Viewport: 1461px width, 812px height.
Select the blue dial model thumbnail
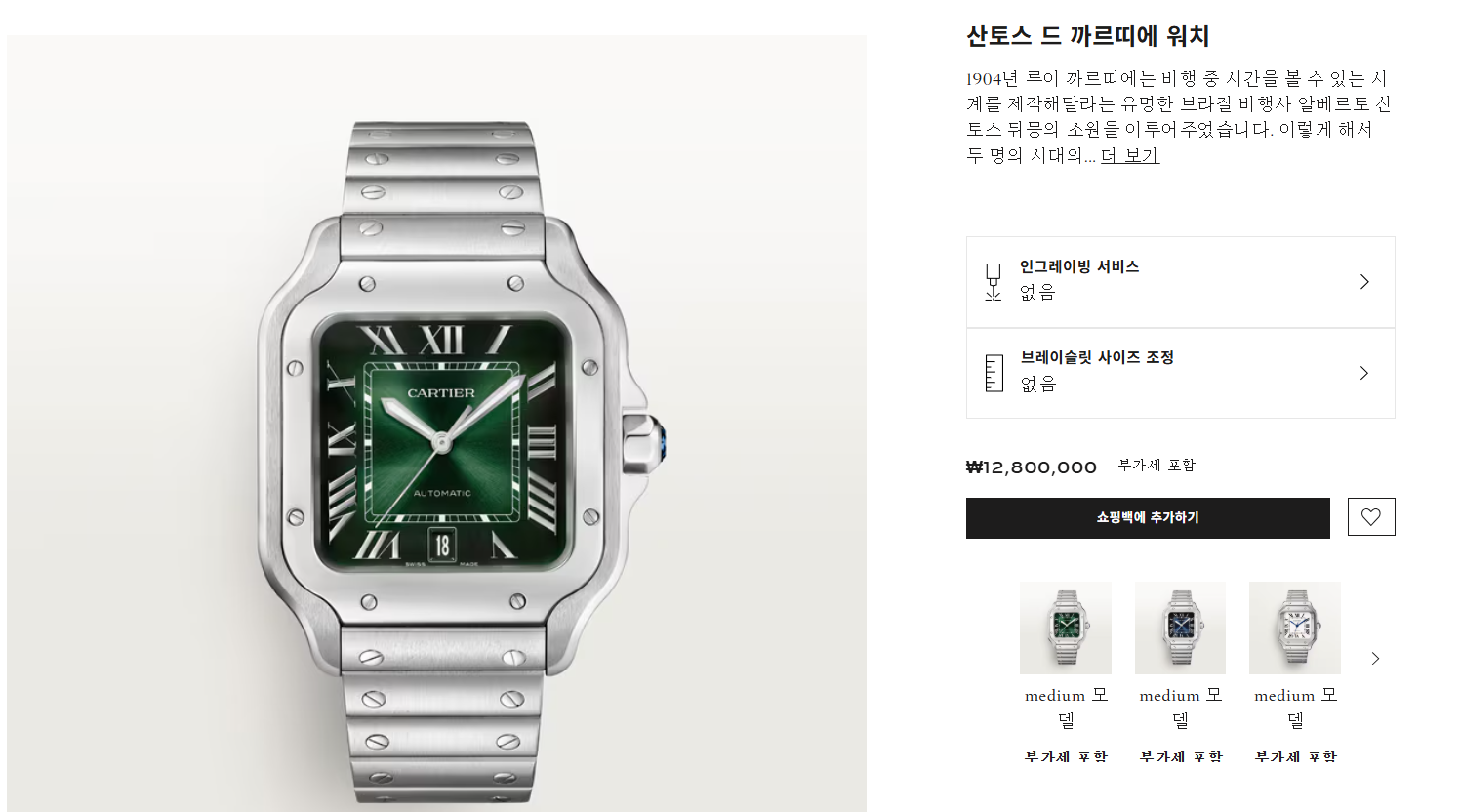[1180, 629]
